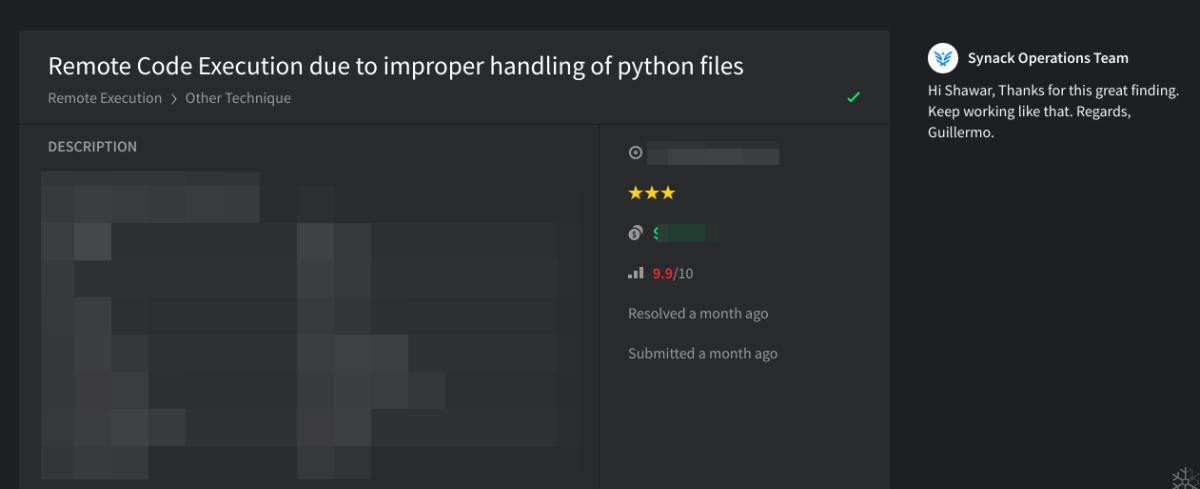Select the DESCRIPTION section heading
Screen dimensions: 1200x489
92,147
